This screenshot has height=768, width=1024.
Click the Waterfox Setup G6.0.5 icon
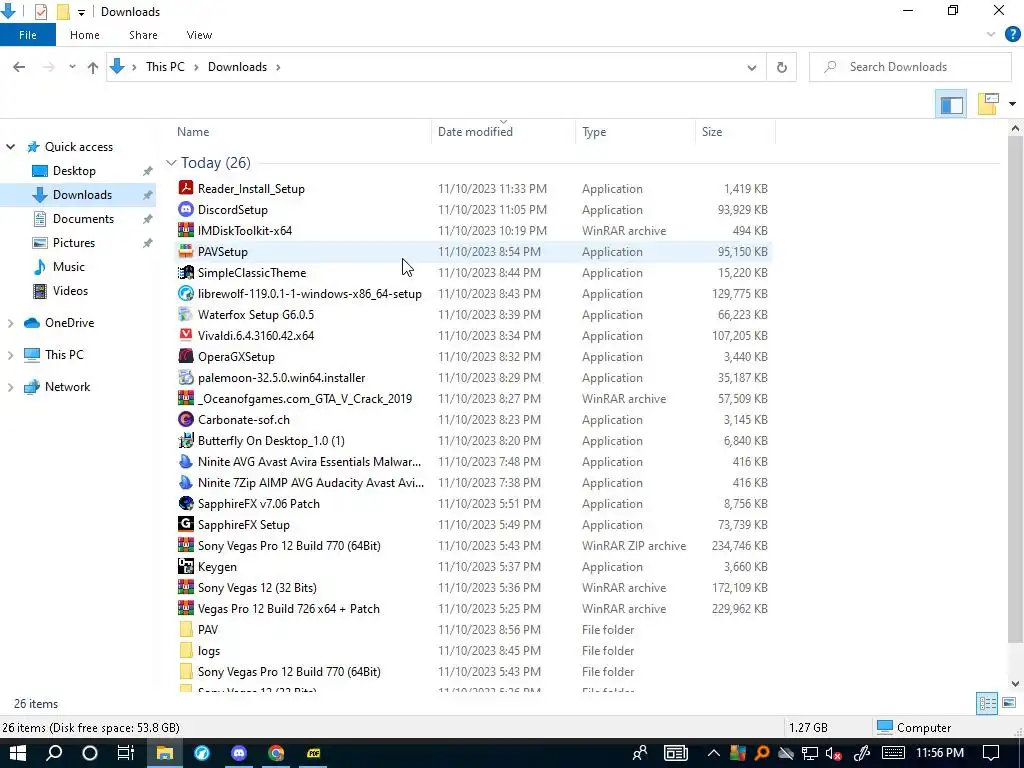[186, 314]
